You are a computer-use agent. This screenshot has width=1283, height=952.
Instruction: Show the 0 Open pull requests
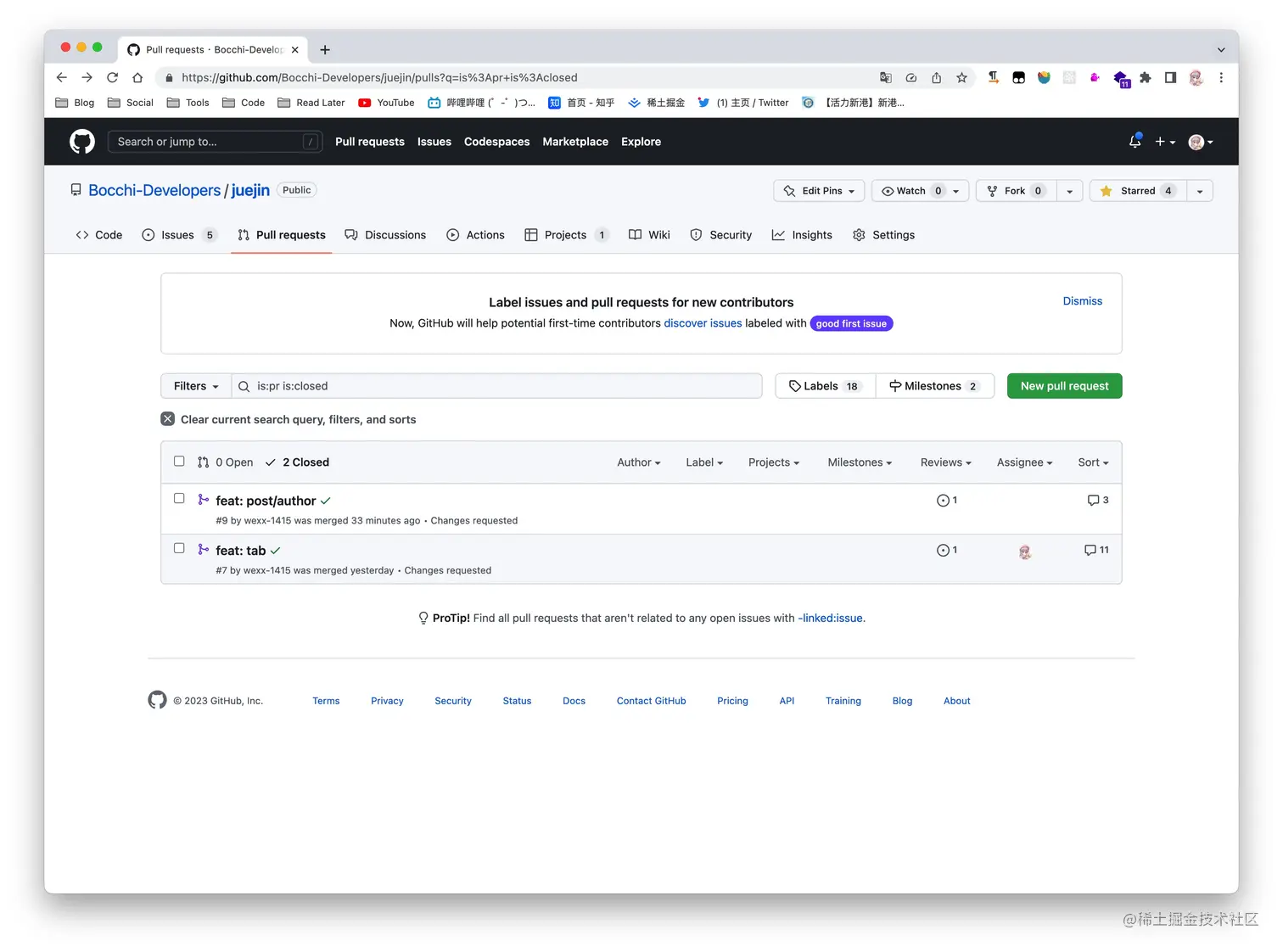[226, 462]
